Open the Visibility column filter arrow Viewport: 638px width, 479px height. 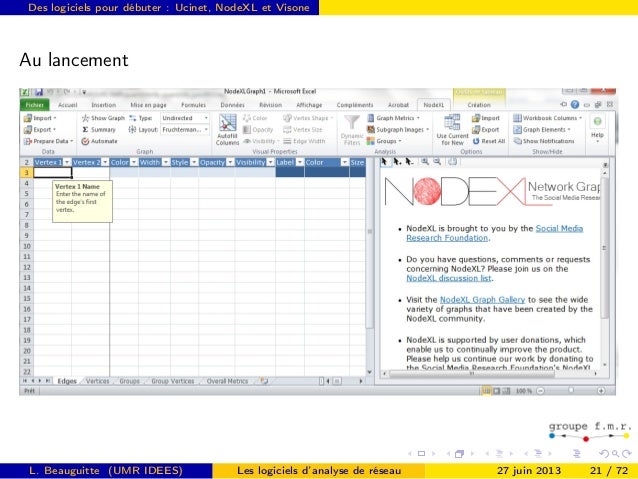271,162
